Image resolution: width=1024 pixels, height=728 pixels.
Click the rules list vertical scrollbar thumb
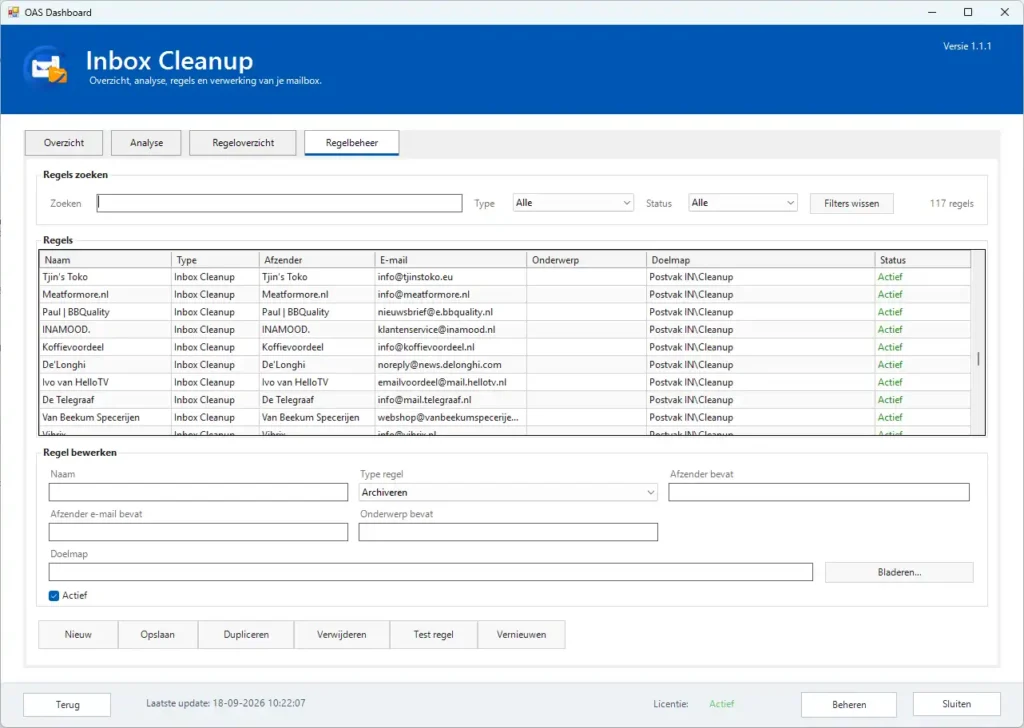tap(978, 358)
